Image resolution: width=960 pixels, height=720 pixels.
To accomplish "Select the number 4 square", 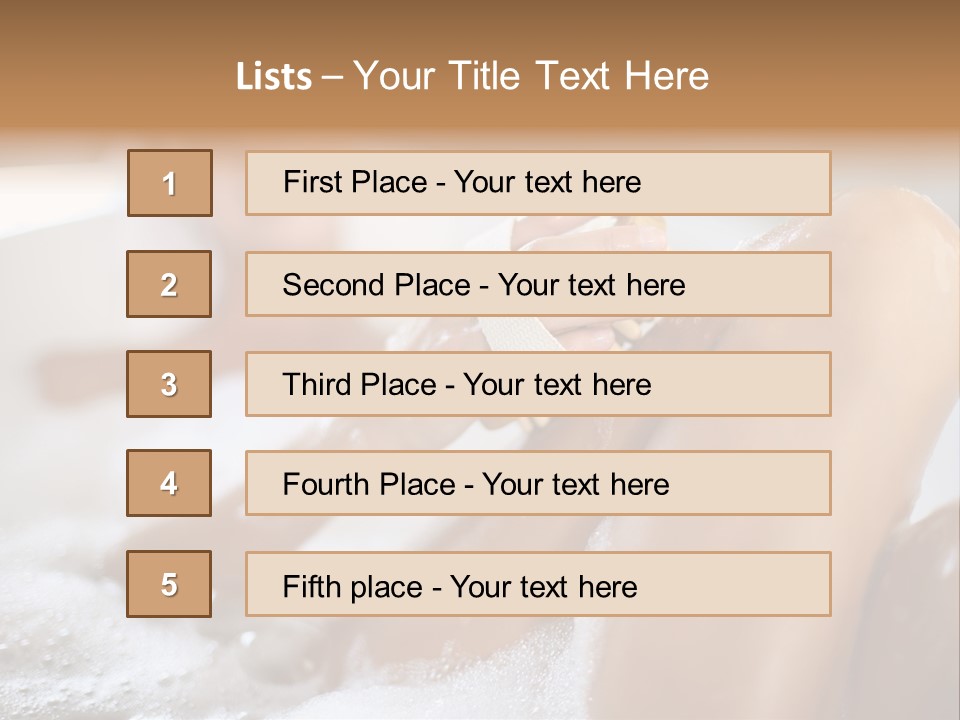I will (x=169, y=483).
